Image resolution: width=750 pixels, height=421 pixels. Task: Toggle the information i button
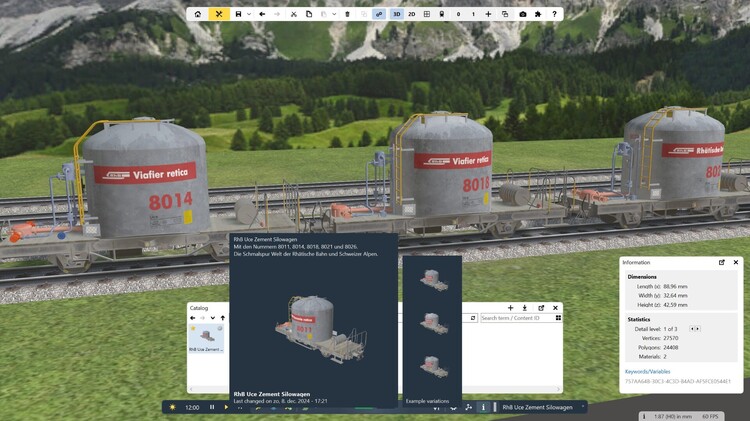coord(483,408)
